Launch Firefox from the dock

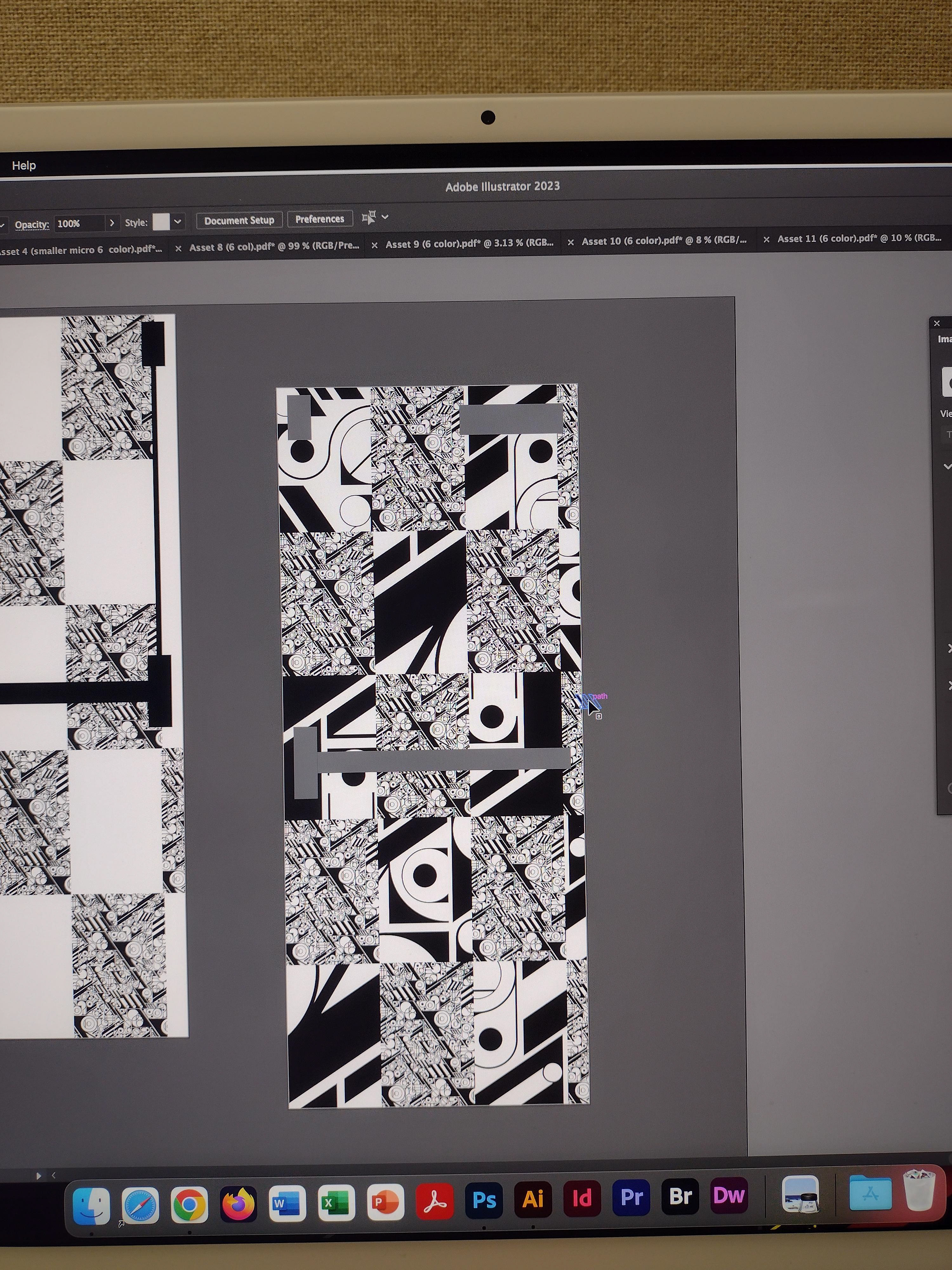238,1203
